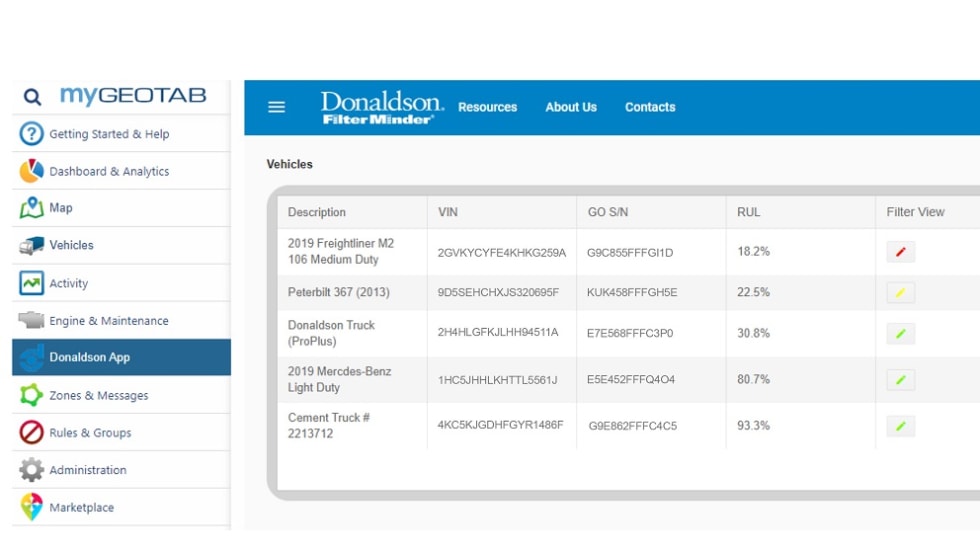Open the Marketplace sidebar item
Image resolution: width=980 pixels, height=552 pixels.
[x=81, y=508]
